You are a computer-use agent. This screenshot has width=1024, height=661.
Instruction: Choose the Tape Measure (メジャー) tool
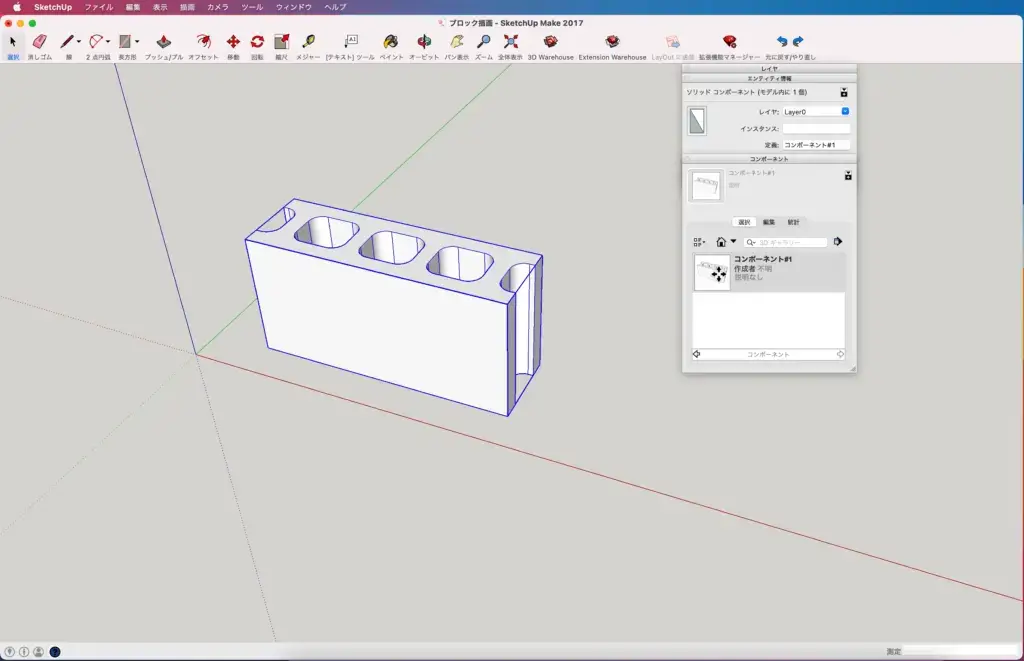[x=308, y=42]
